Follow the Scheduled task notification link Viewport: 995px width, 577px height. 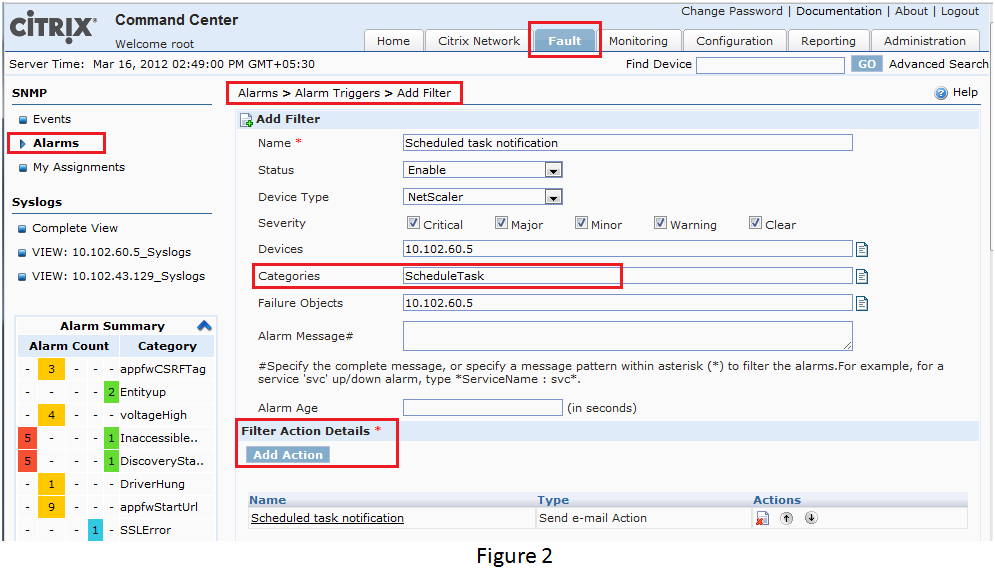327,518
